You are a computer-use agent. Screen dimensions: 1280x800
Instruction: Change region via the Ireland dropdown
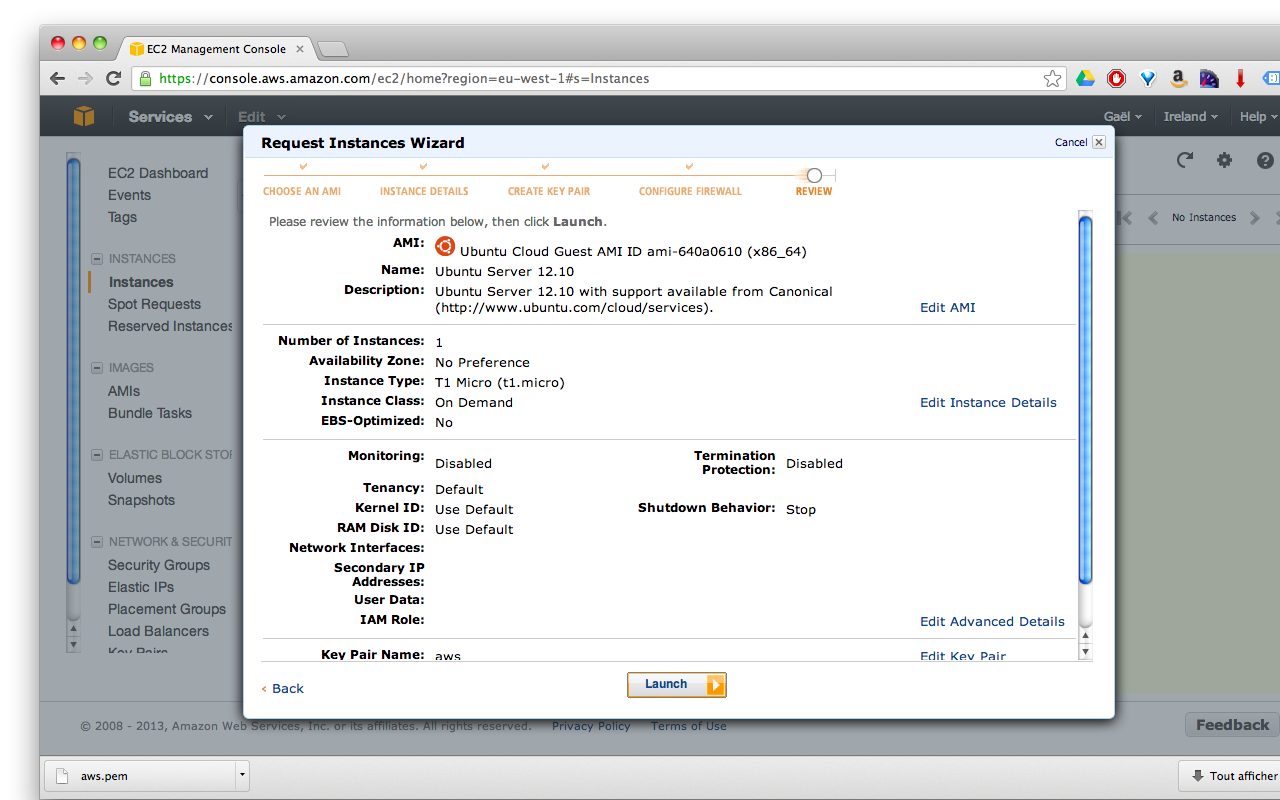tap(1190, 116)
